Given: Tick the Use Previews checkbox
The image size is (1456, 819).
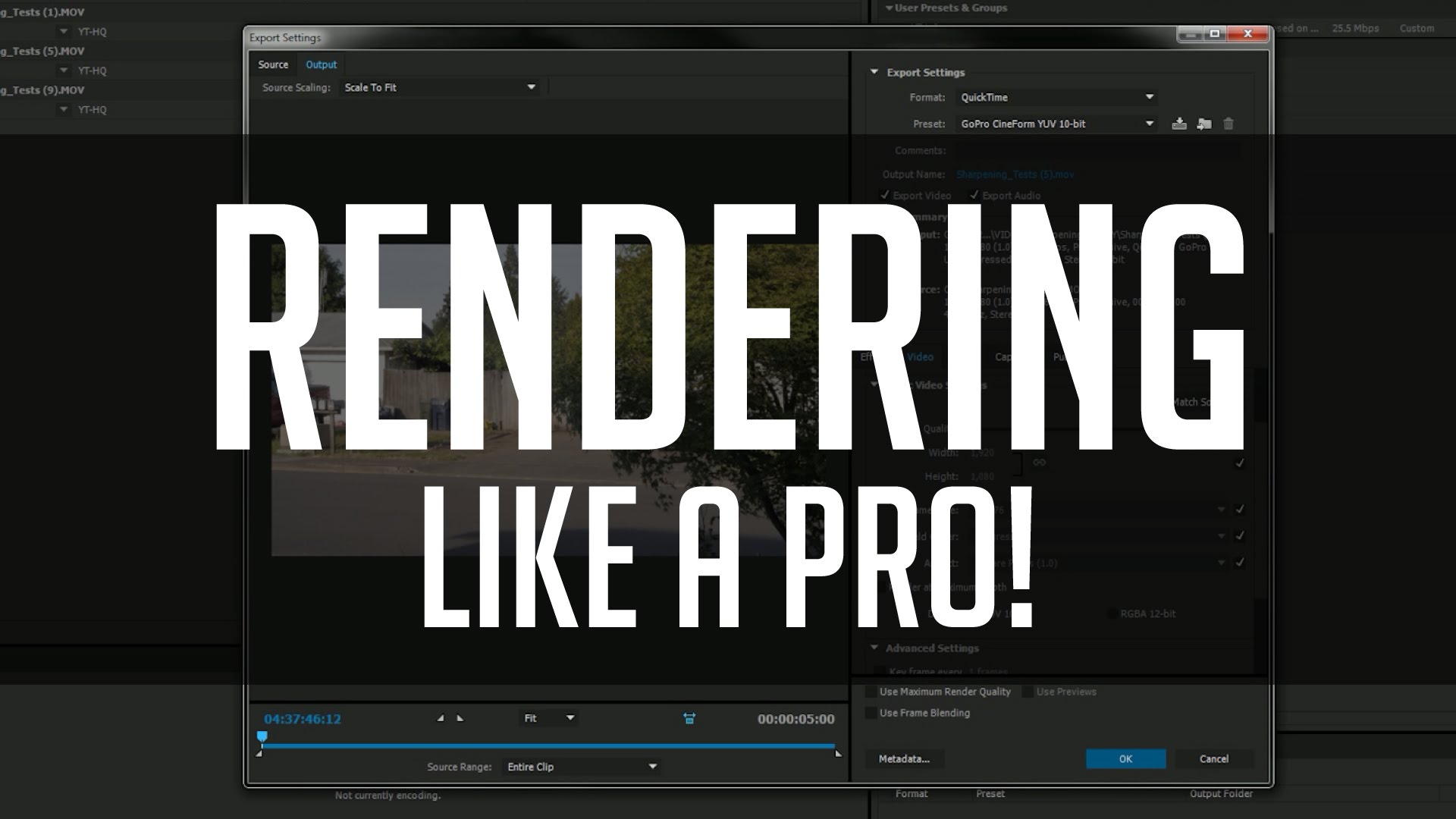Looking at the screenshot, I should 1028,692.
